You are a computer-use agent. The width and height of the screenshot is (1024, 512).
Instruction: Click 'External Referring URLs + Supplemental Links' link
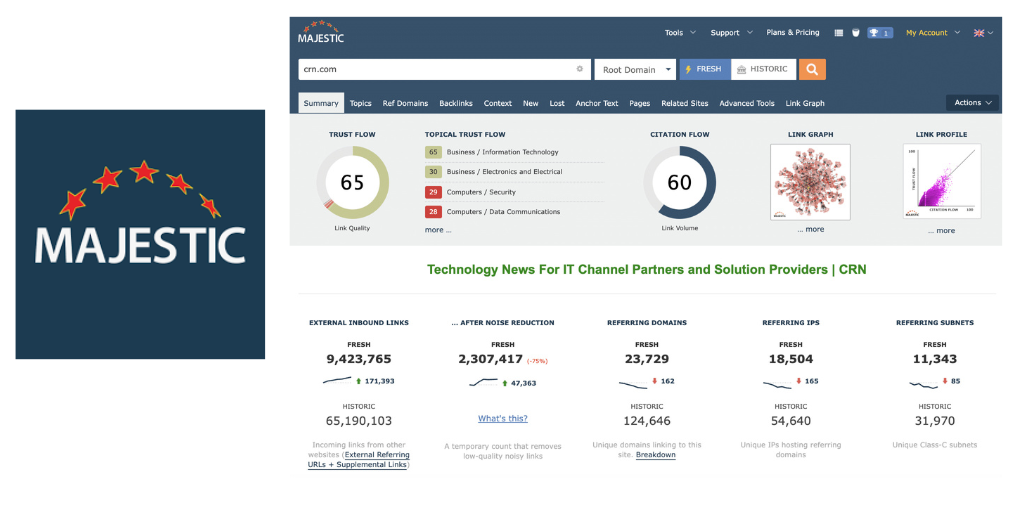[359, 460]
